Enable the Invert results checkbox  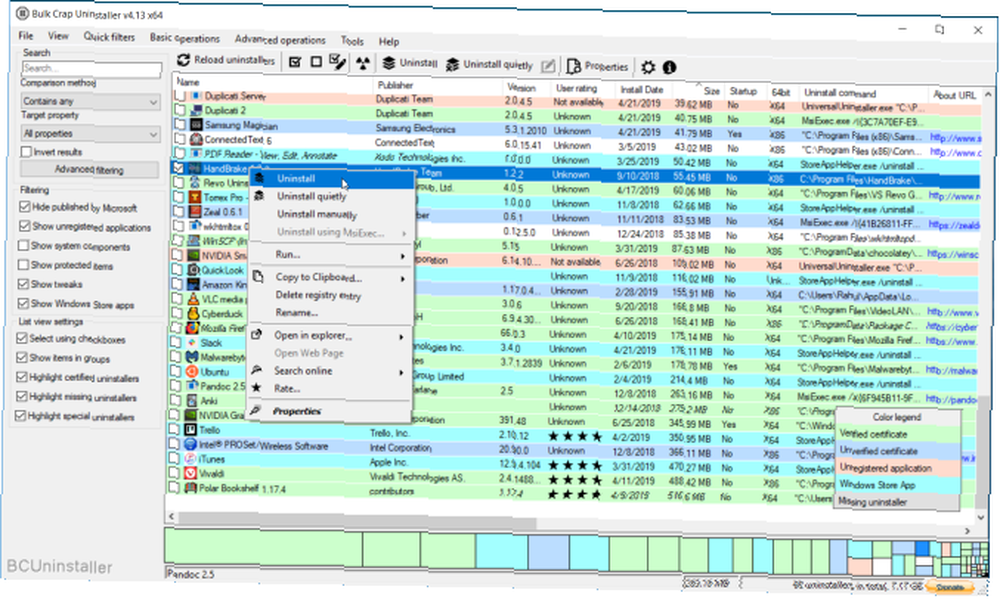tap(26, 152)
